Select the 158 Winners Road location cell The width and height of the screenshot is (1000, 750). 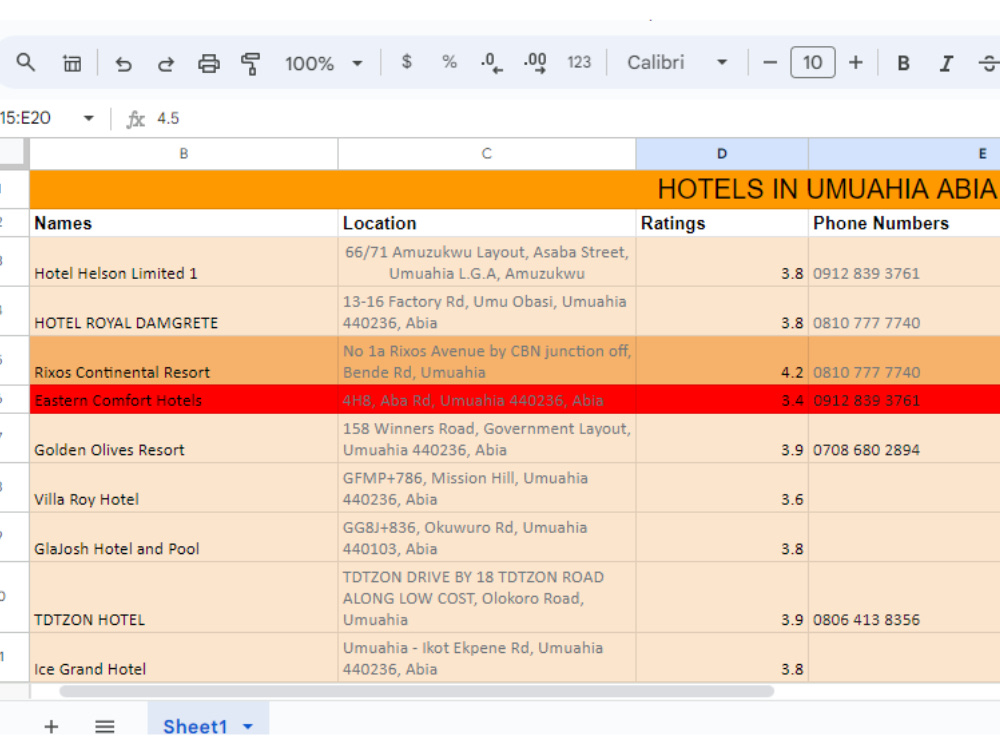(x=487, y=439)
